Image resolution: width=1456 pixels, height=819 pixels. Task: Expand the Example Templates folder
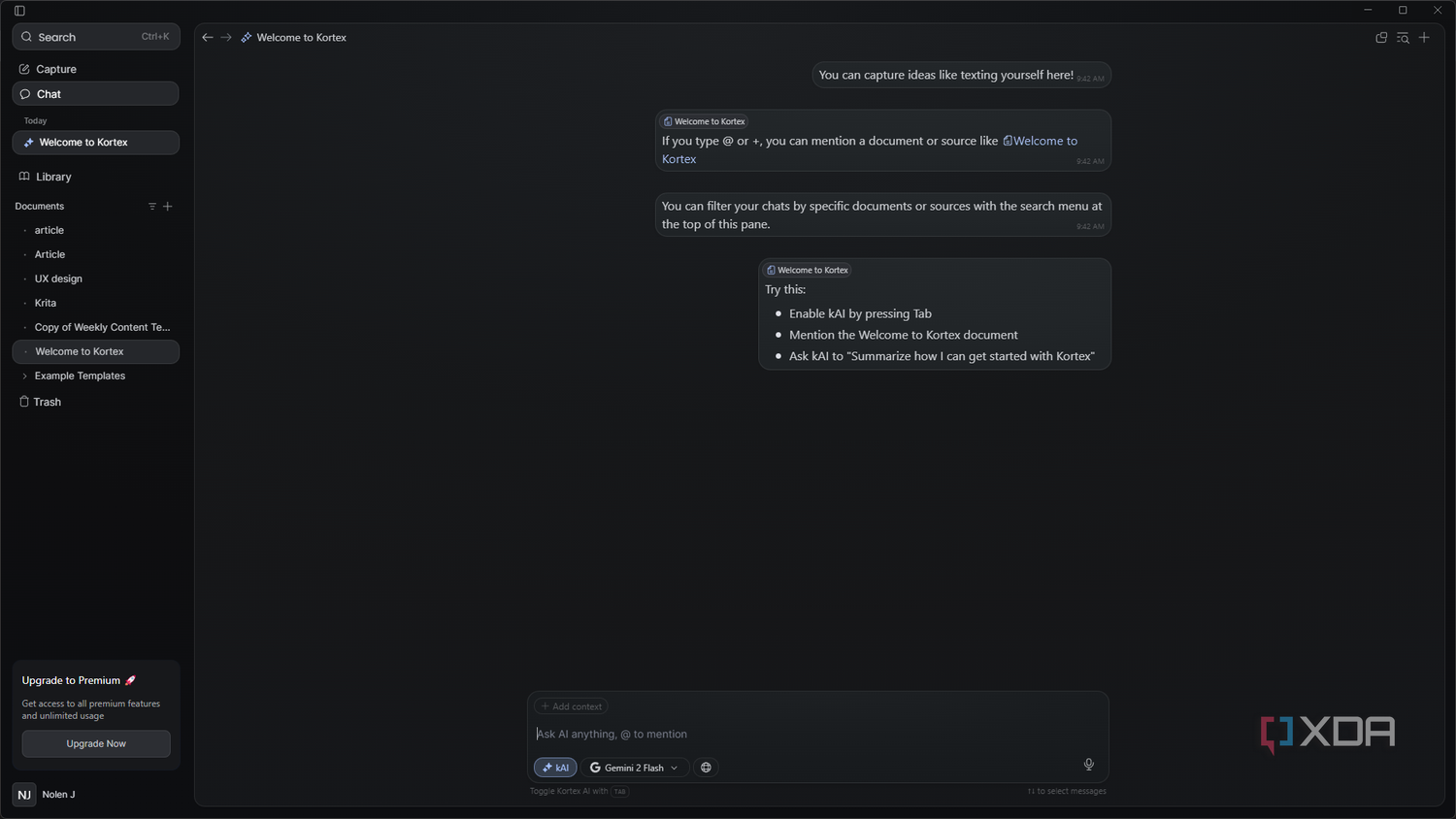[24, 377]
